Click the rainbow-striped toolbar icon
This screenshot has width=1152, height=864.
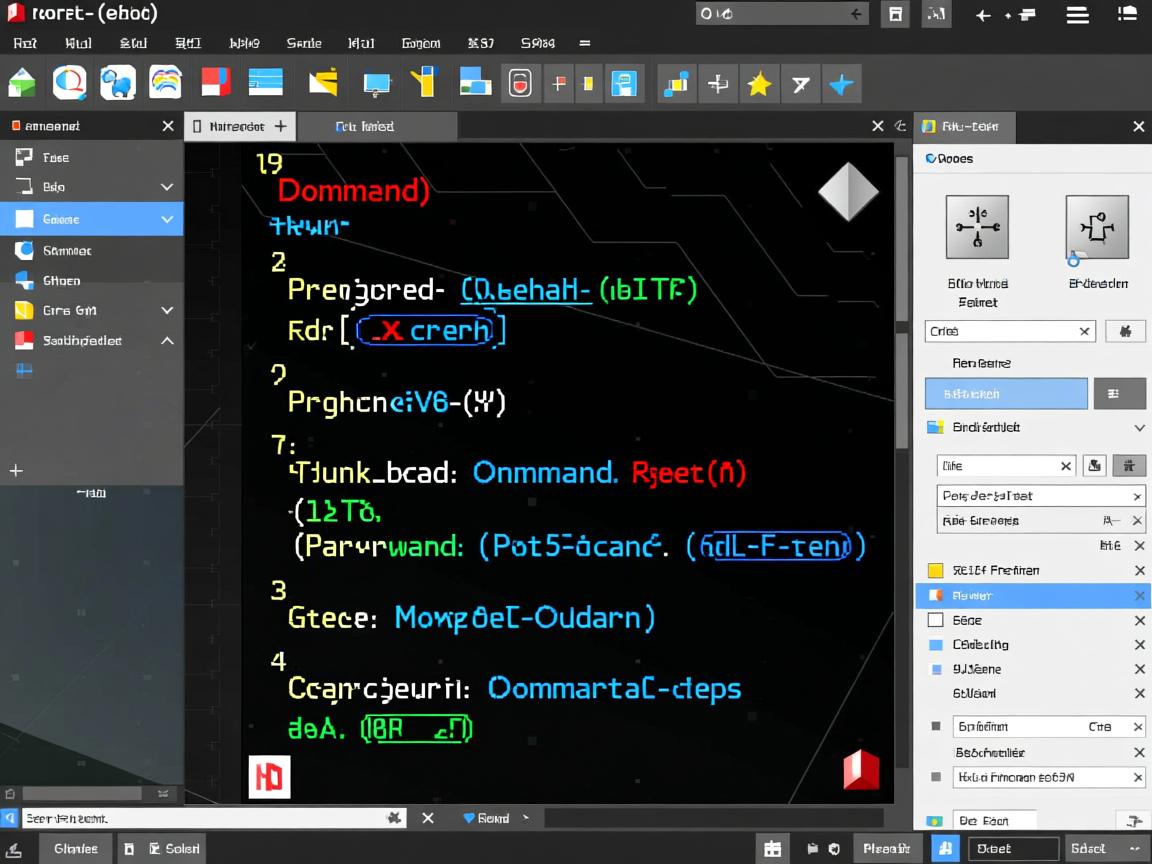(x=165, y=83)
